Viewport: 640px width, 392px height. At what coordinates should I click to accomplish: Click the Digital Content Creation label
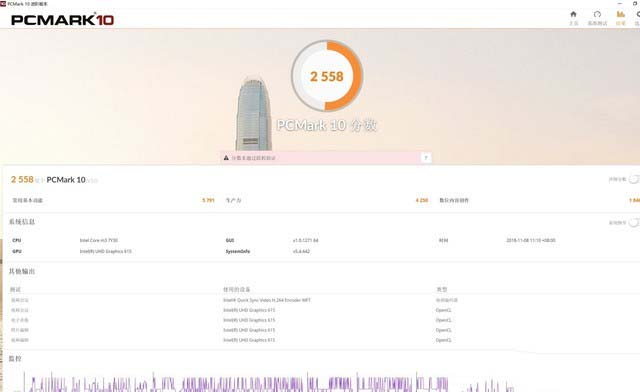click(x=454, y=200)
